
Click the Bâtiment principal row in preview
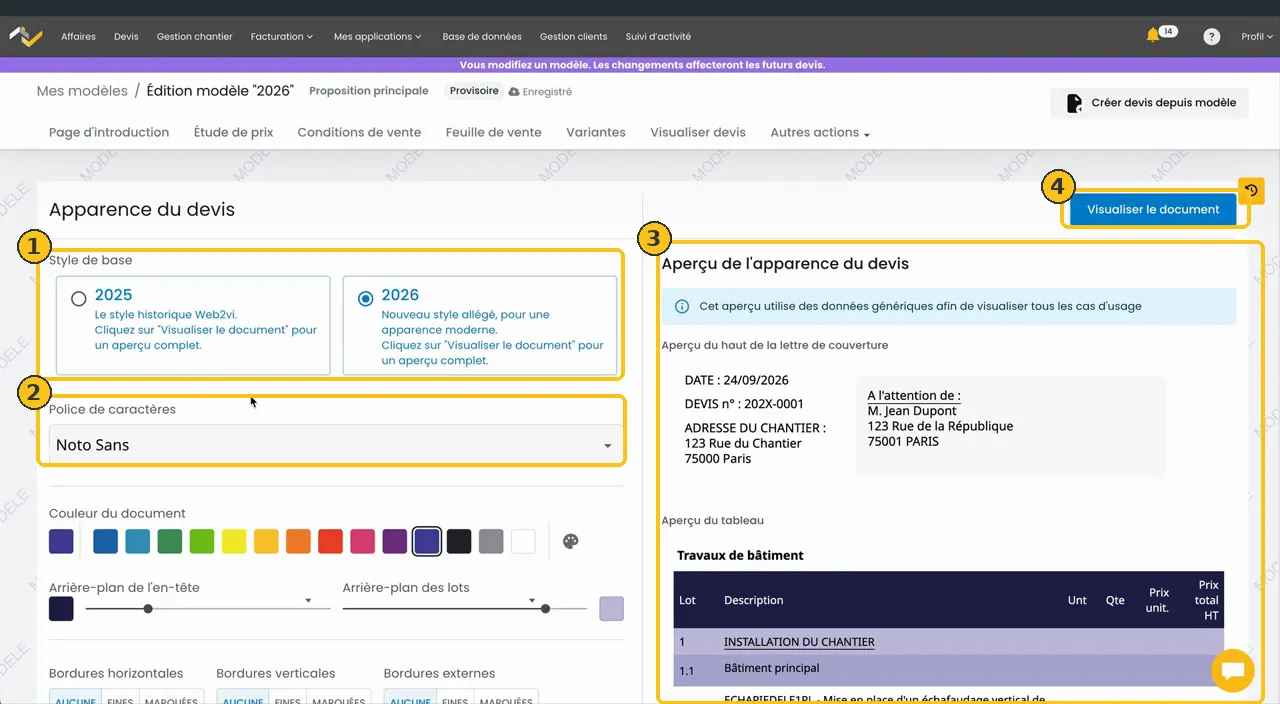pos(948,669)
